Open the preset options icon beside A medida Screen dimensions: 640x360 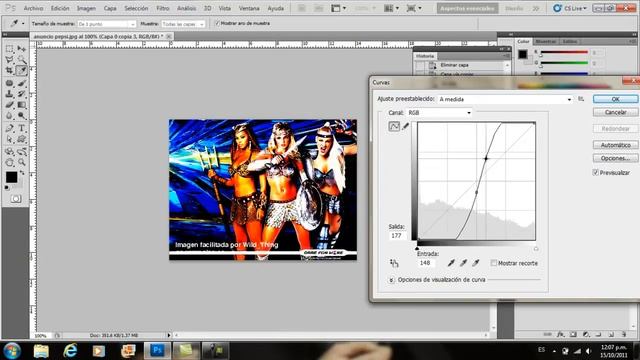581,99
